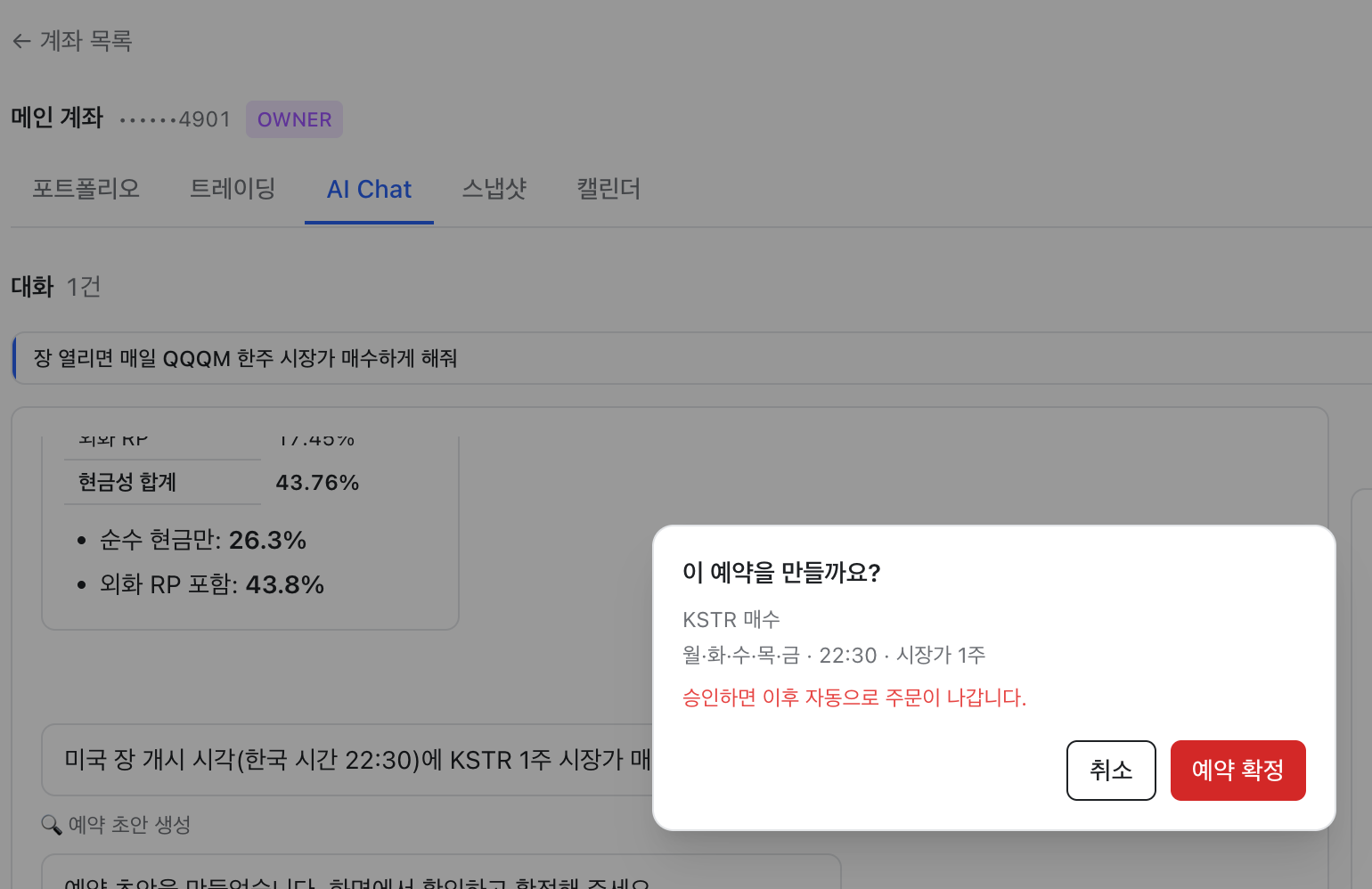Click the masked account number ending 4901
The width and height of the screenshot is (1372, 889).
point(175,119)
